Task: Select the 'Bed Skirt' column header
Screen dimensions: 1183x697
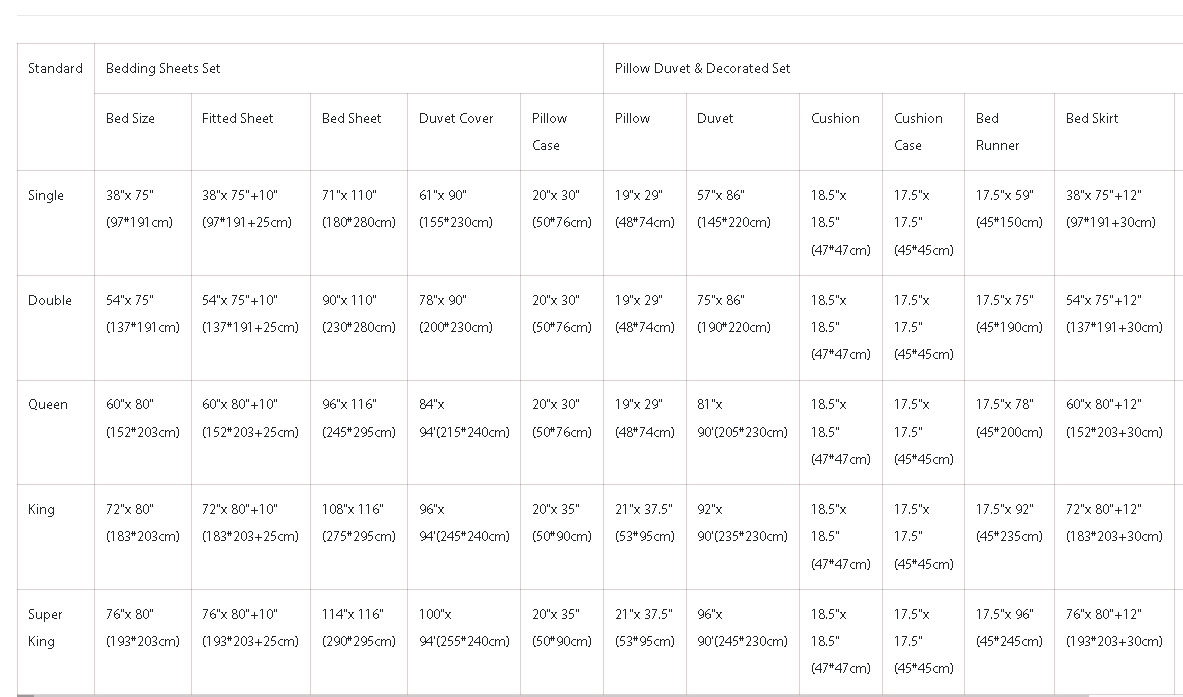Action: pos(1092,118)
